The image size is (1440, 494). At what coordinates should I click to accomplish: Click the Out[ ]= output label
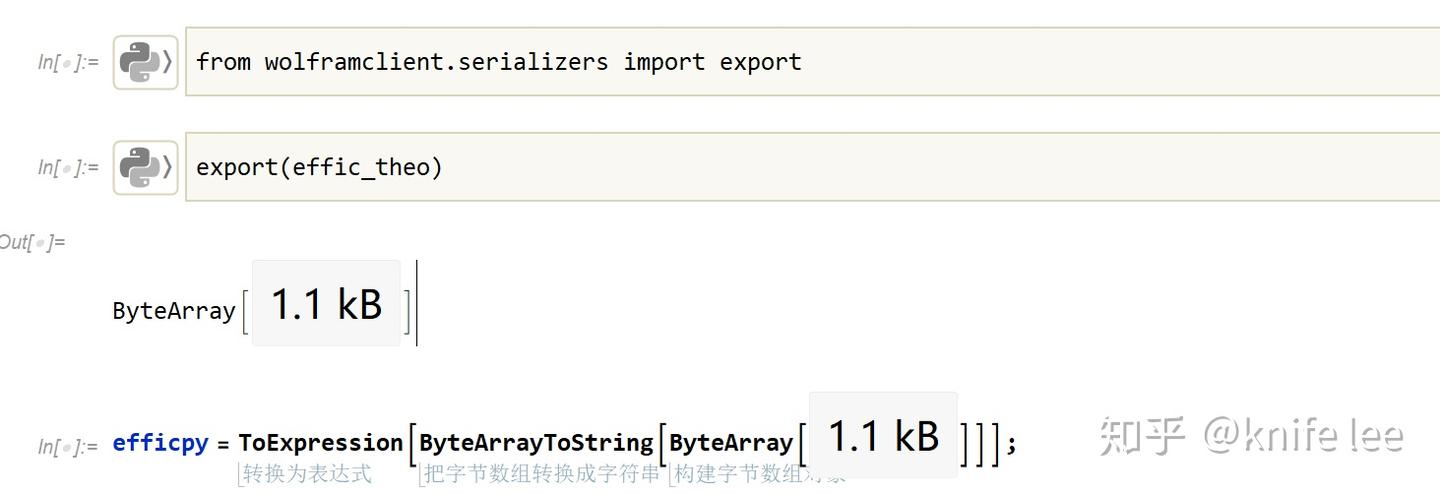(x=32, y=242)
